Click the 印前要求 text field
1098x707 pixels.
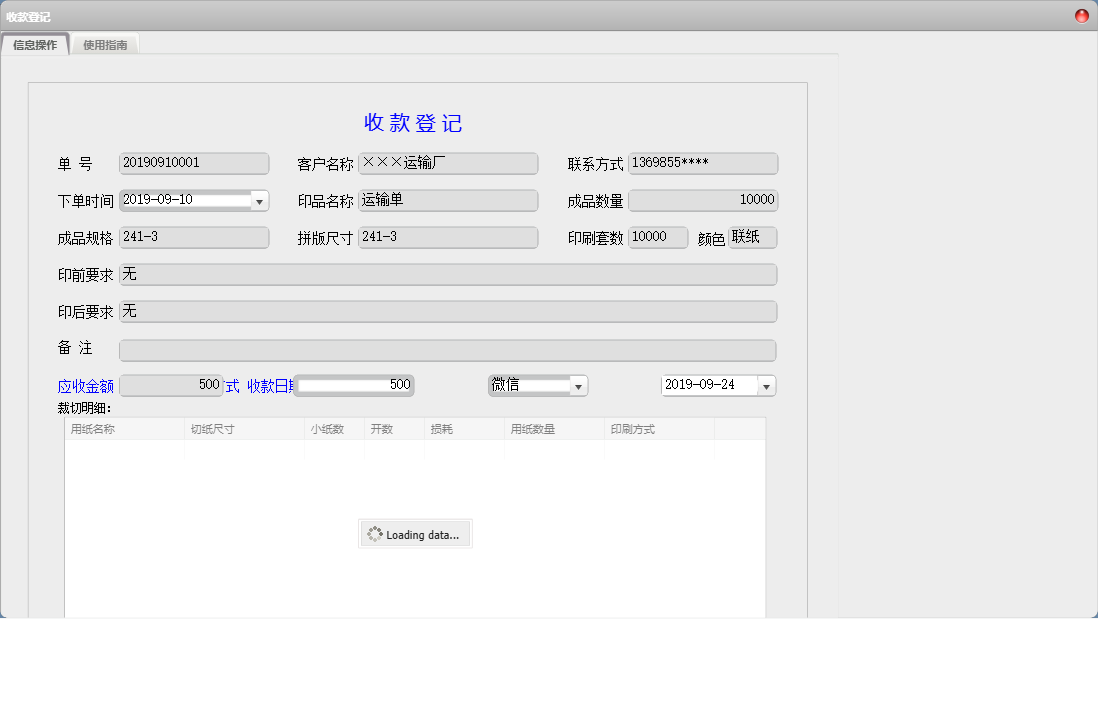pos(448,274)
